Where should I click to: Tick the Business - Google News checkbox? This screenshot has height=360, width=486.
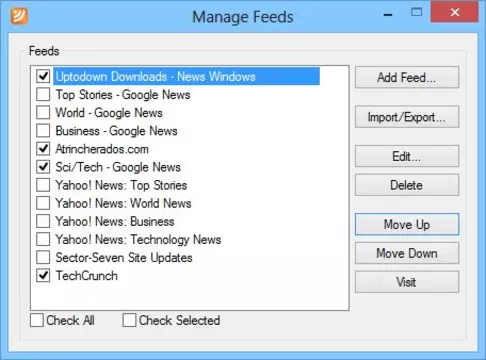(43, 131)
